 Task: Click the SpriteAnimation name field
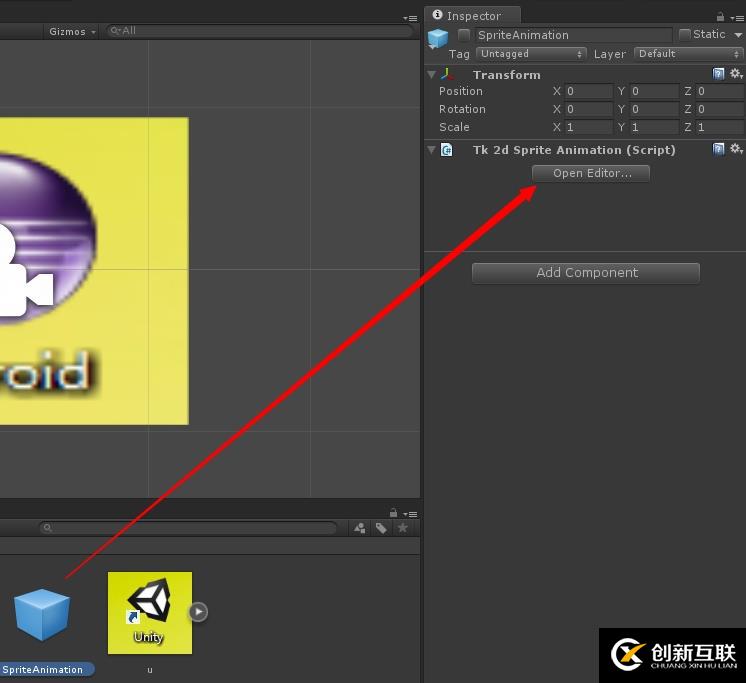click(573, 35)
